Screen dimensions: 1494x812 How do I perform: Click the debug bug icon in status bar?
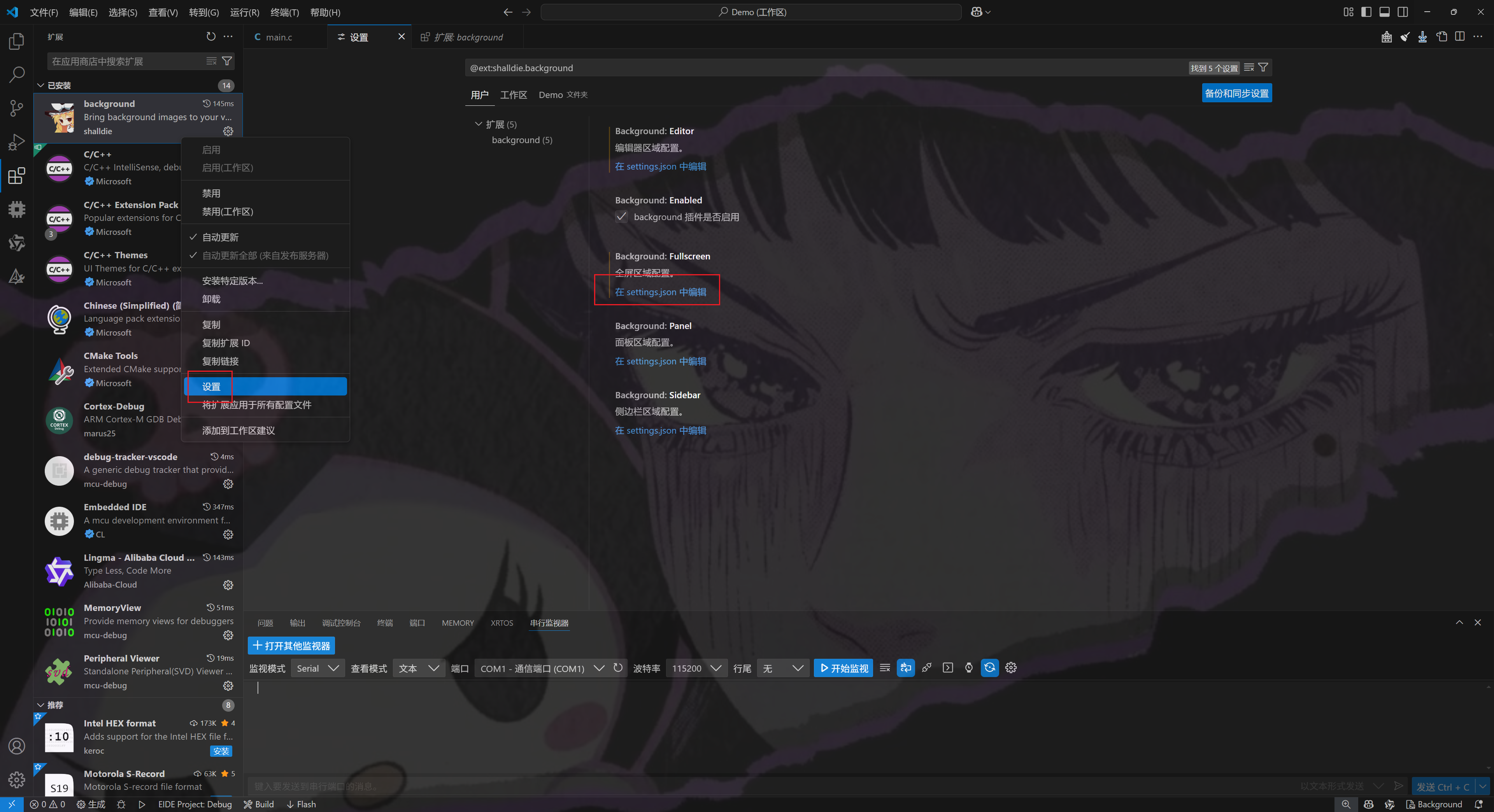(x=121, y=805)
